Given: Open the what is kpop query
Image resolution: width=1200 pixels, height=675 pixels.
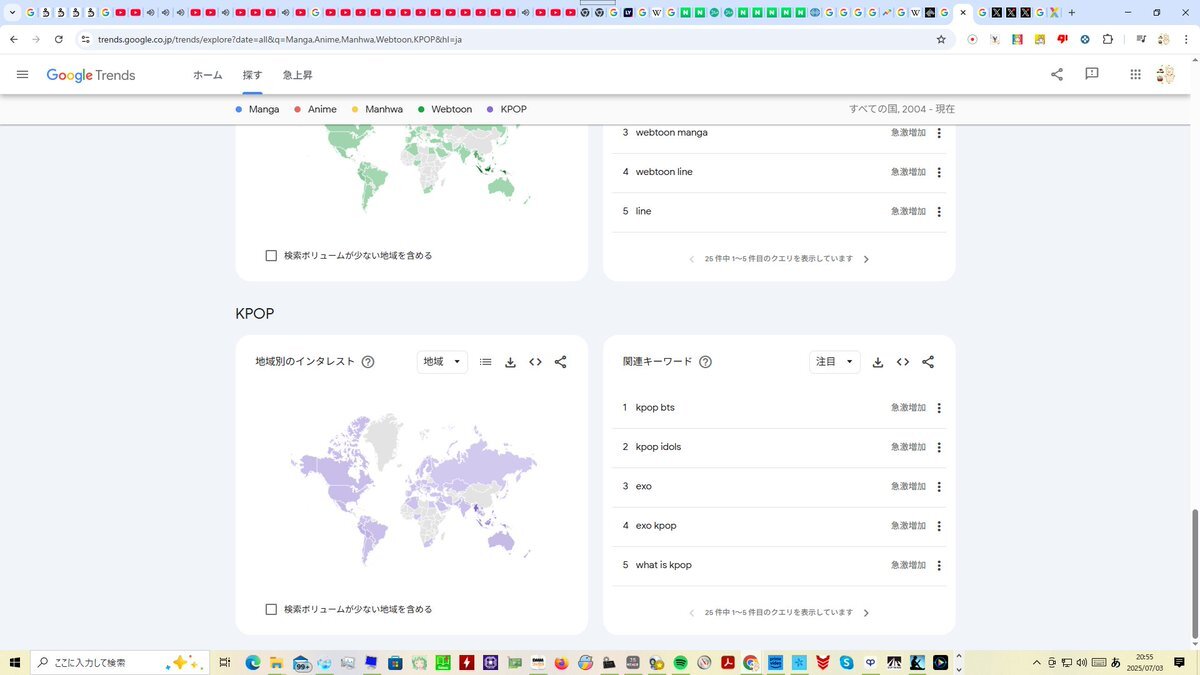Looking at the screenshot, I should click(664, 565).
